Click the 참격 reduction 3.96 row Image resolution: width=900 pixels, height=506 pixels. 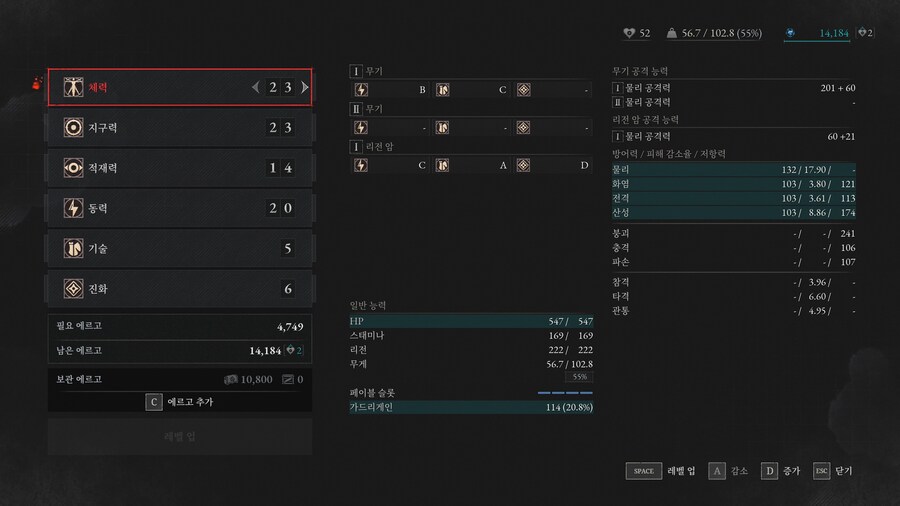point(734,282)
